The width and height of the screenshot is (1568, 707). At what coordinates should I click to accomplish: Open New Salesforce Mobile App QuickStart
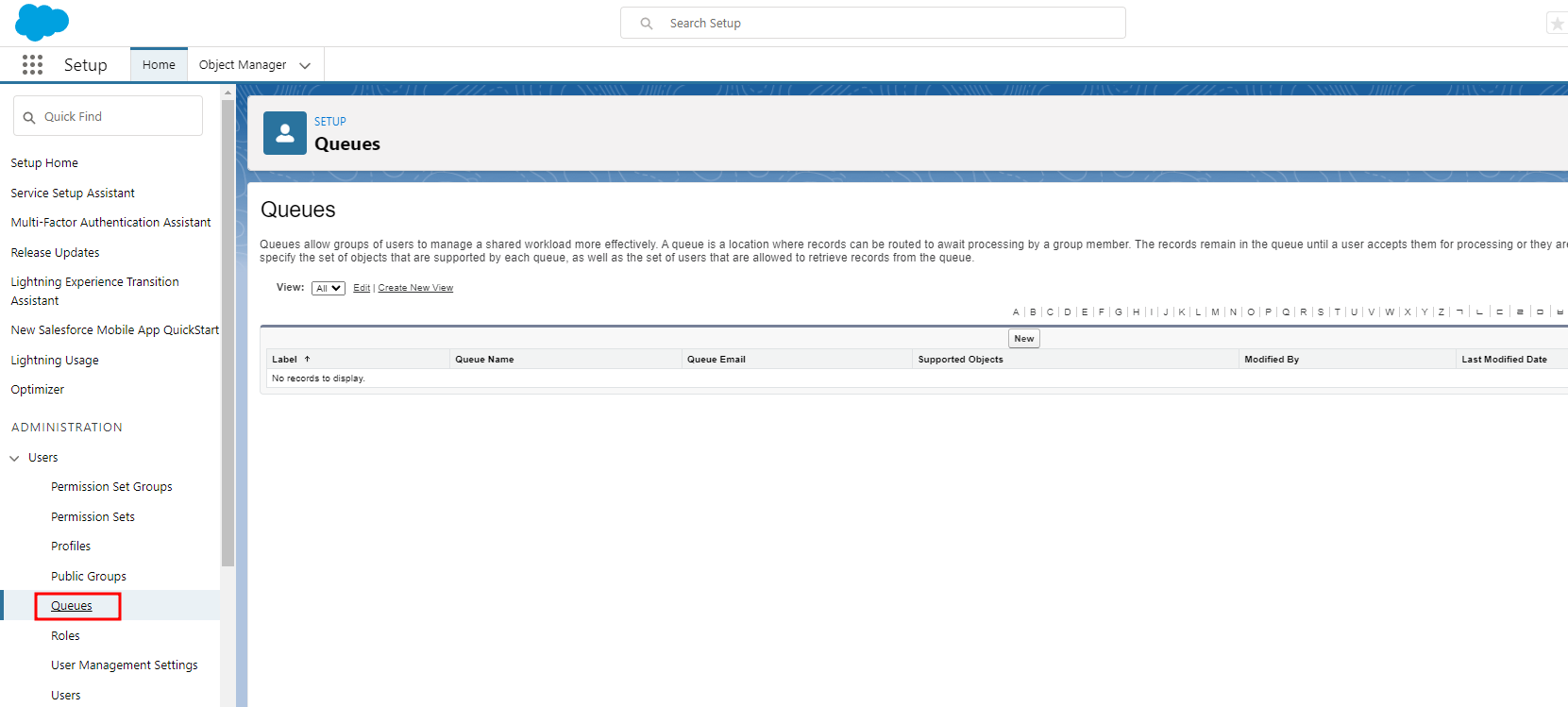point(114,330)
